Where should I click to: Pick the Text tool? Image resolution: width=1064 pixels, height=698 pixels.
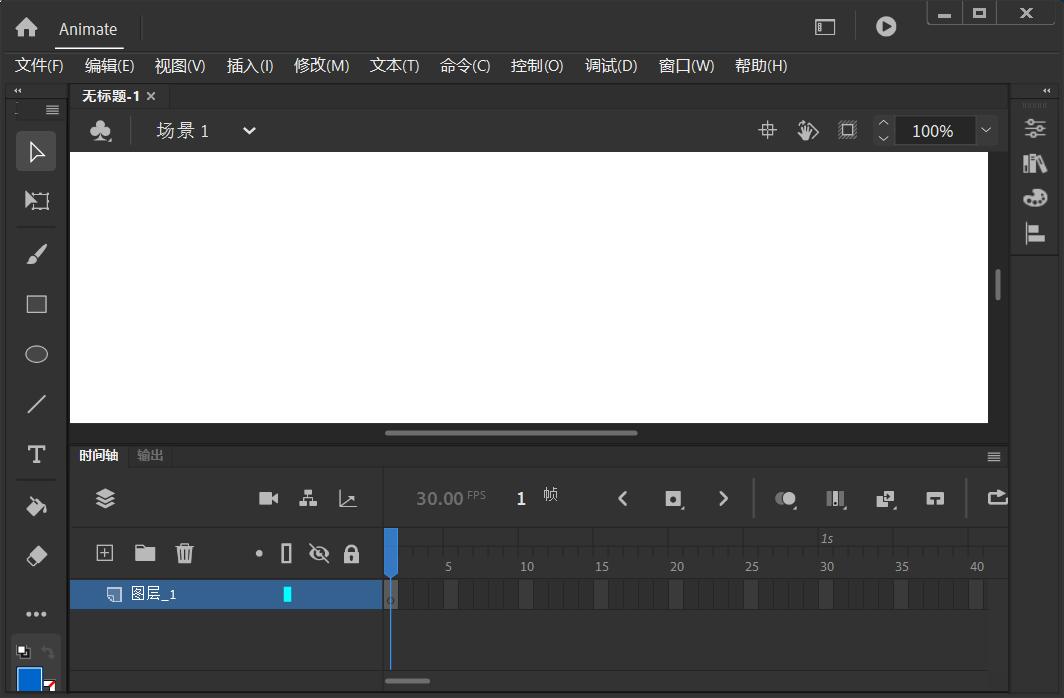click(x=36, y=455)
